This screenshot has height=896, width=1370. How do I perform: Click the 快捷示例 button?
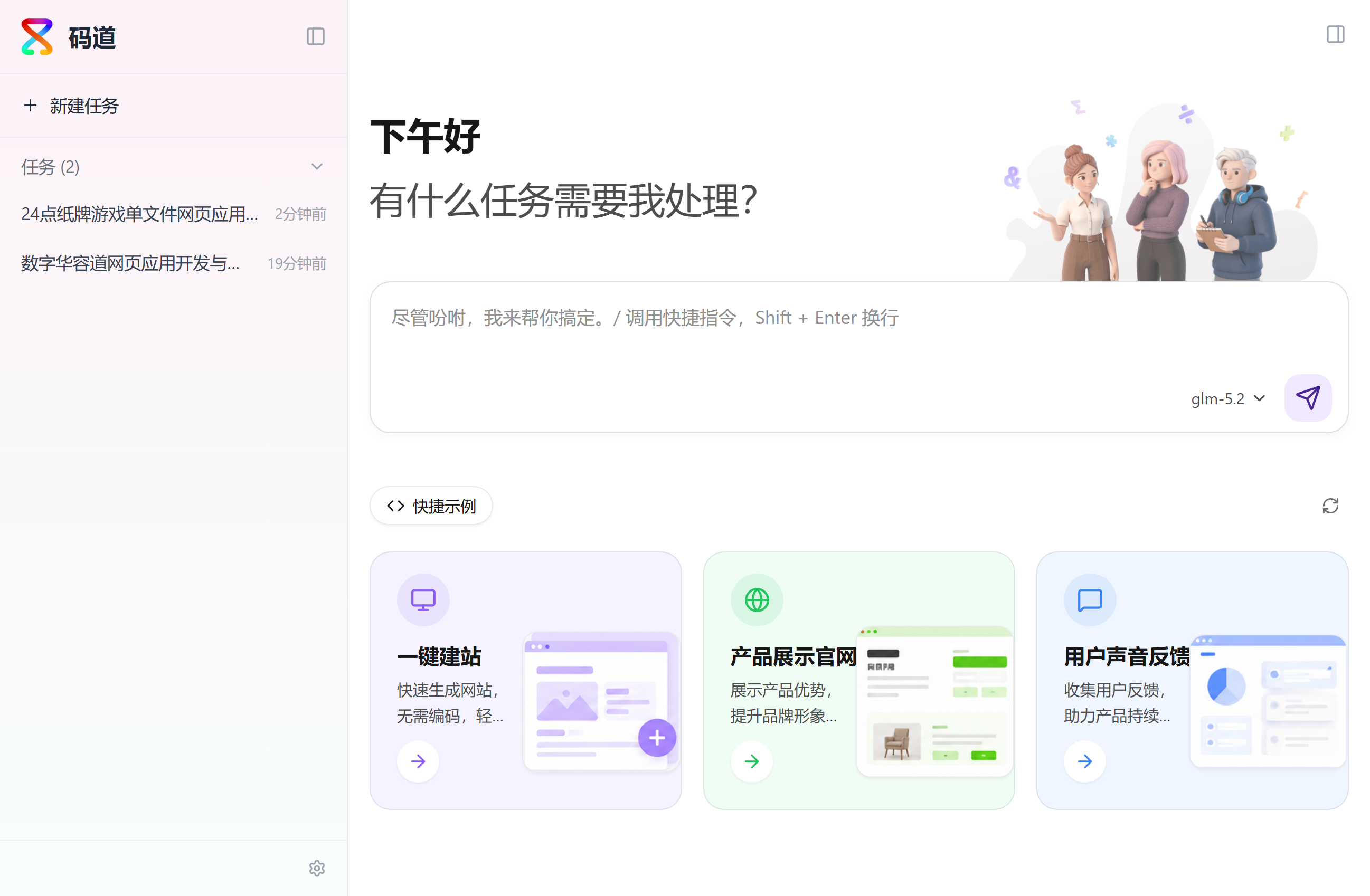(x=431, y=506)
